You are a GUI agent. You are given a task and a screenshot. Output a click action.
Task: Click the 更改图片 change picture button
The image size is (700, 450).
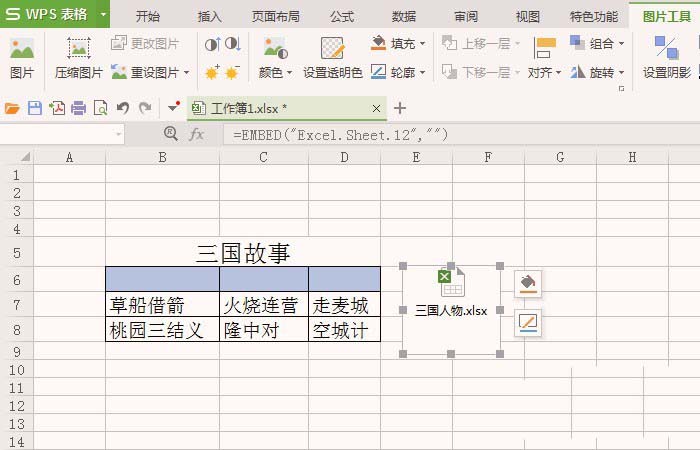(x=145, y=43)
